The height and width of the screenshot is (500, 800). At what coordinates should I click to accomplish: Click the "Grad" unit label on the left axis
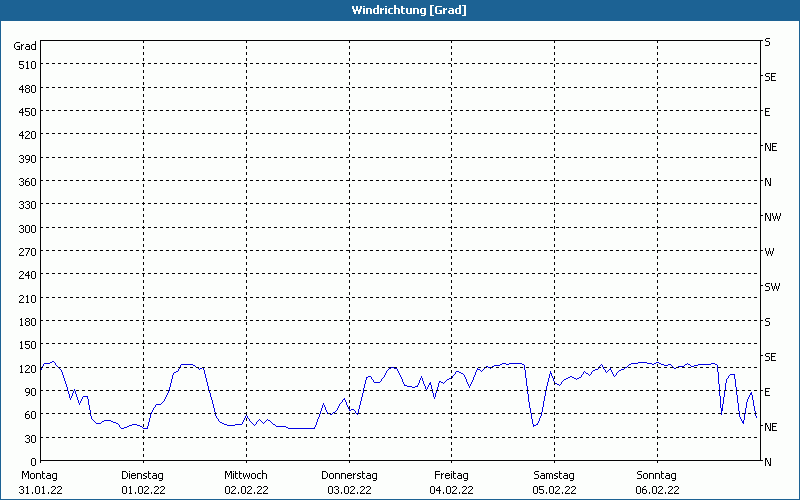click(25, 46)
